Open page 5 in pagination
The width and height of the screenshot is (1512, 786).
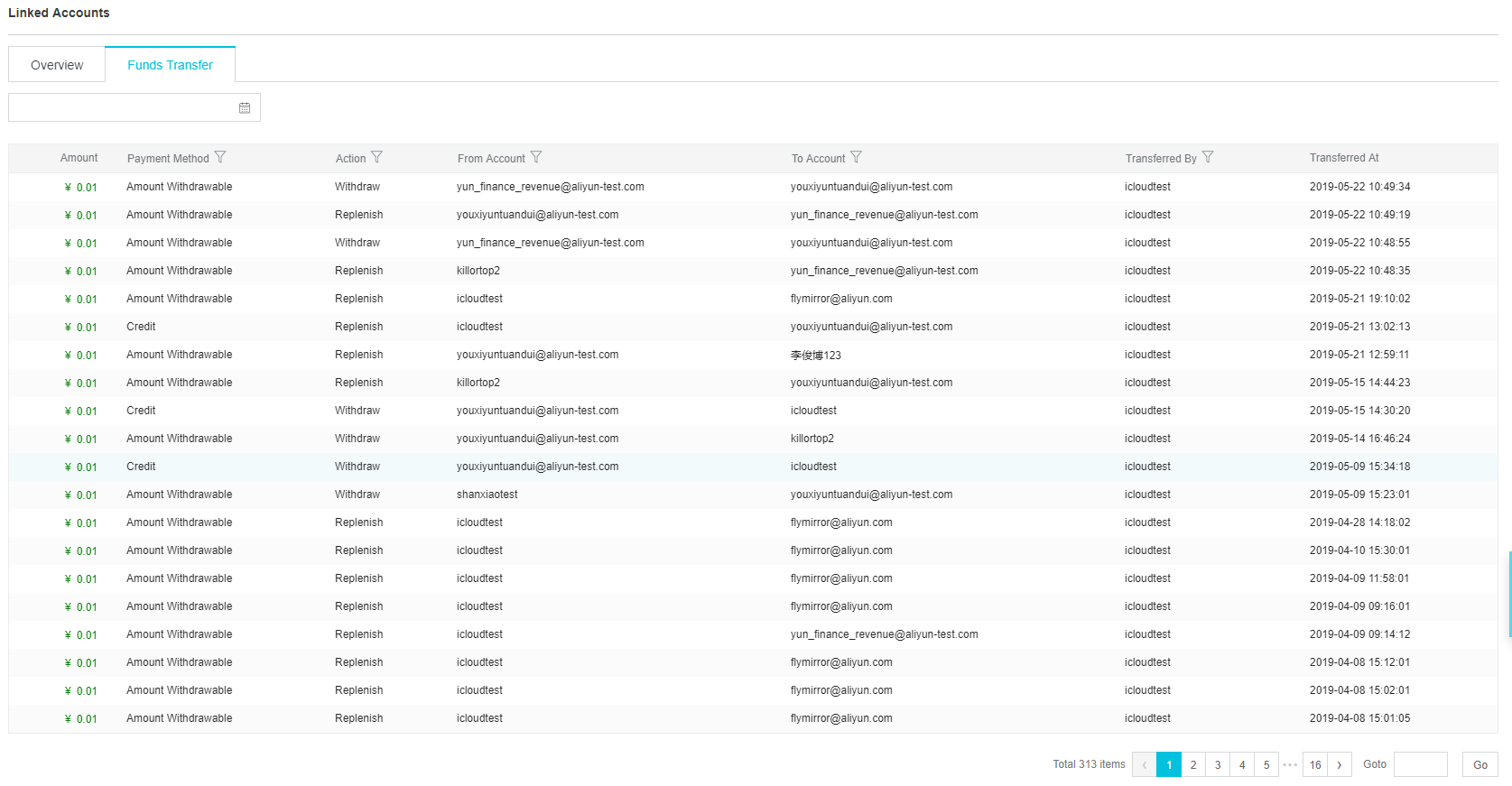(x=1266, y=764)
